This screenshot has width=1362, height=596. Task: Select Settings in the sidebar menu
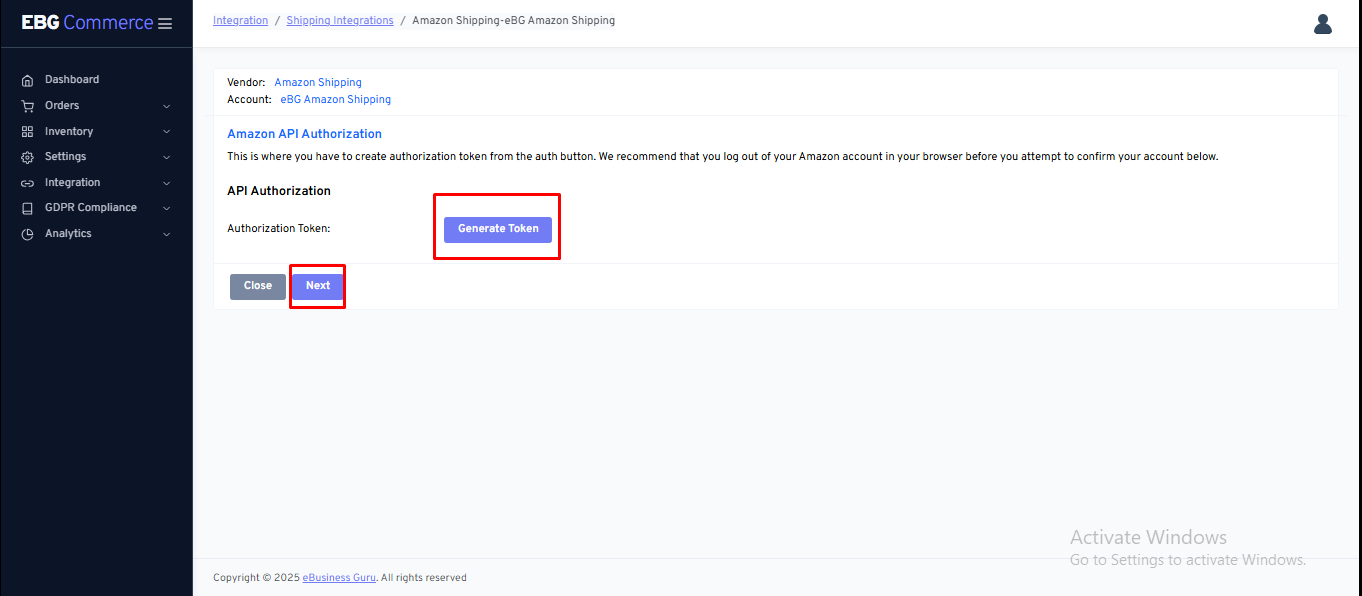[x=65, y=157]
